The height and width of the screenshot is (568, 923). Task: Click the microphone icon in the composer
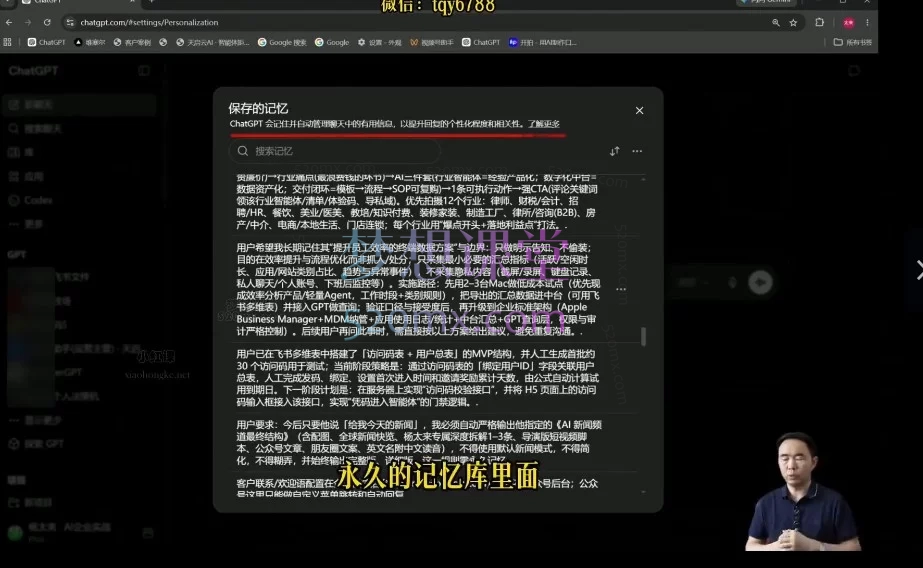coord(732,283)
